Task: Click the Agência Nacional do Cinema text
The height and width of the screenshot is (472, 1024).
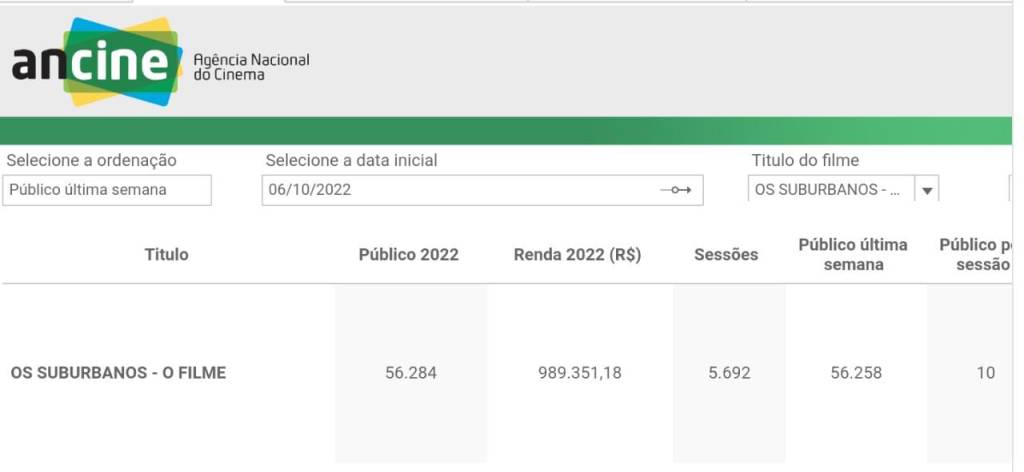Action: tap(251, 67)
